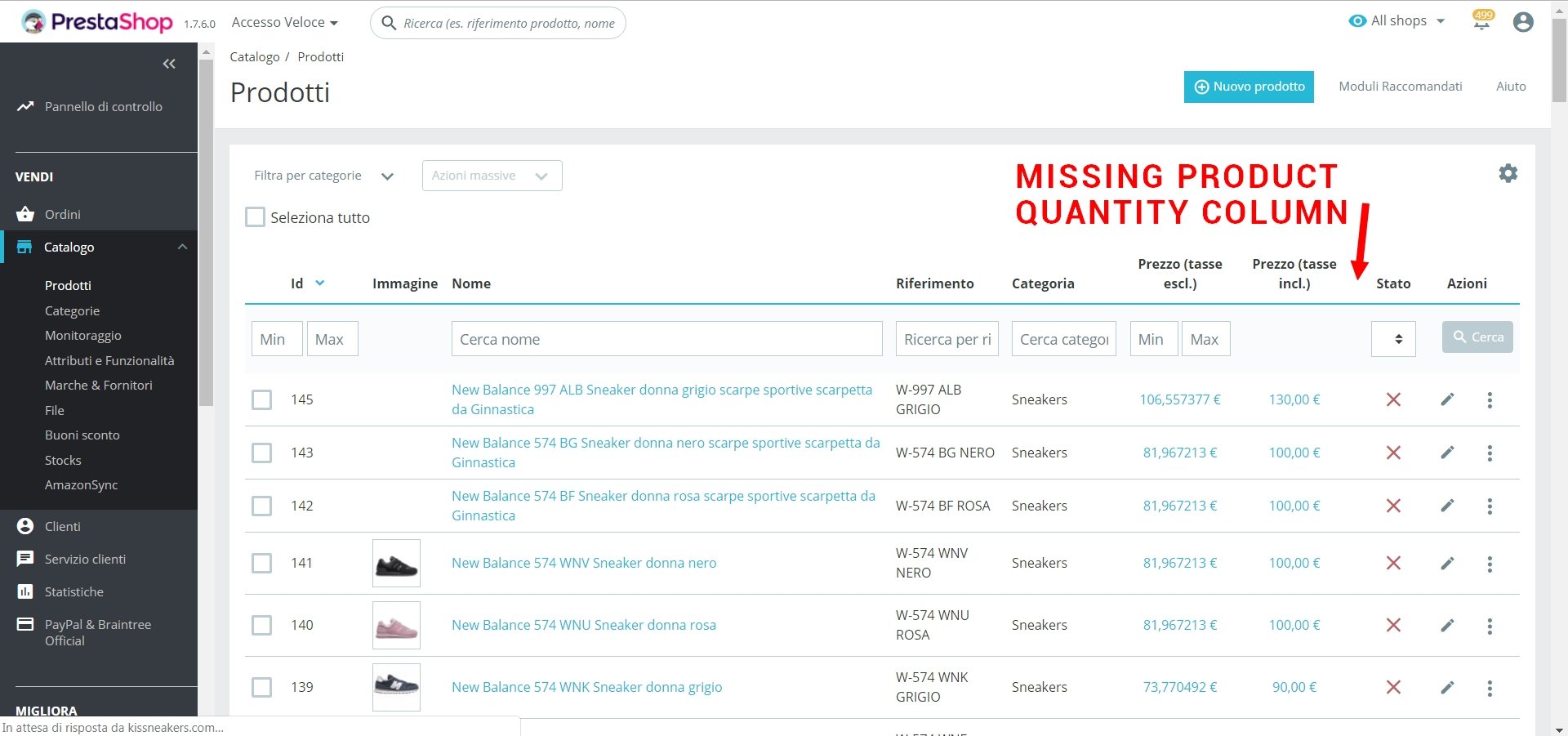Open Buoni sconto in sidebar

pos(82,435)
